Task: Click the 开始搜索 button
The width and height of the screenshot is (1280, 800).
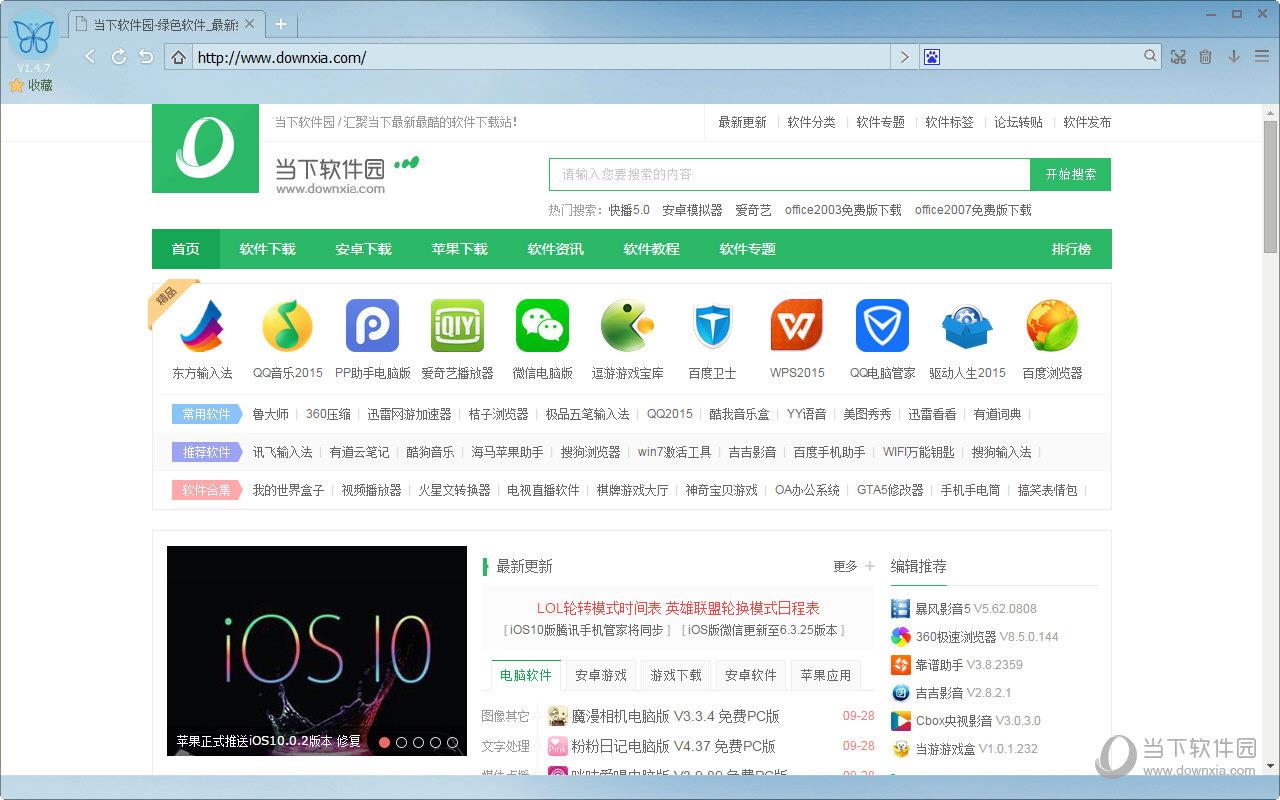Action: 1070,174
